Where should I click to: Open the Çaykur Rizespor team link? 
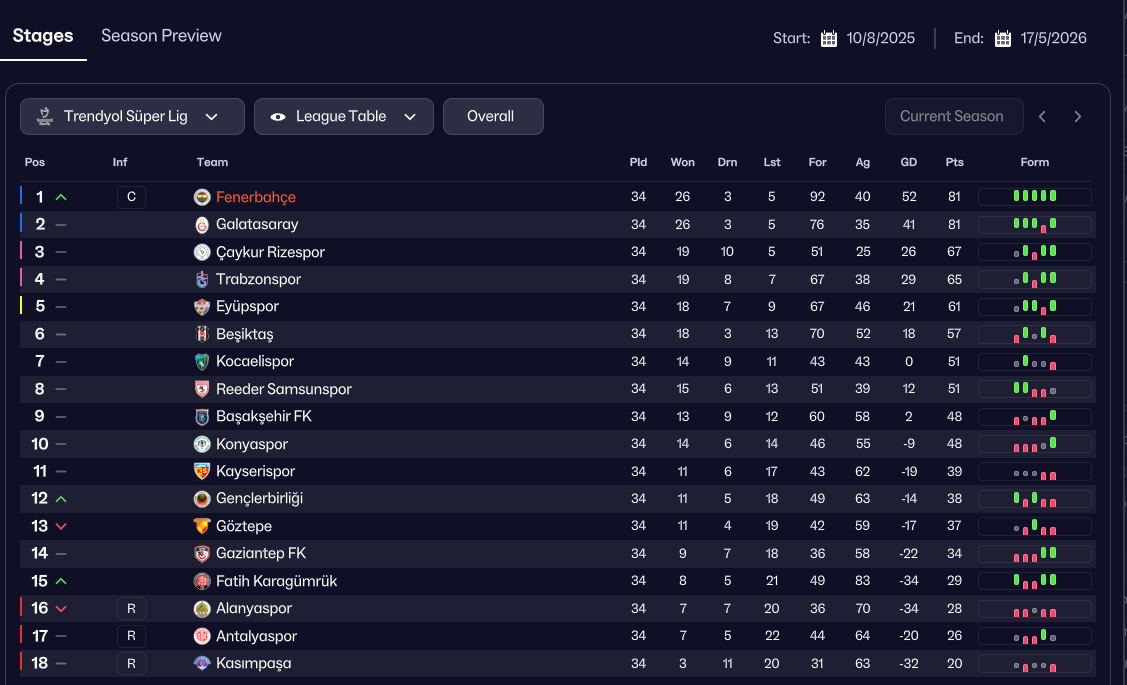click(x=270, y=252)
